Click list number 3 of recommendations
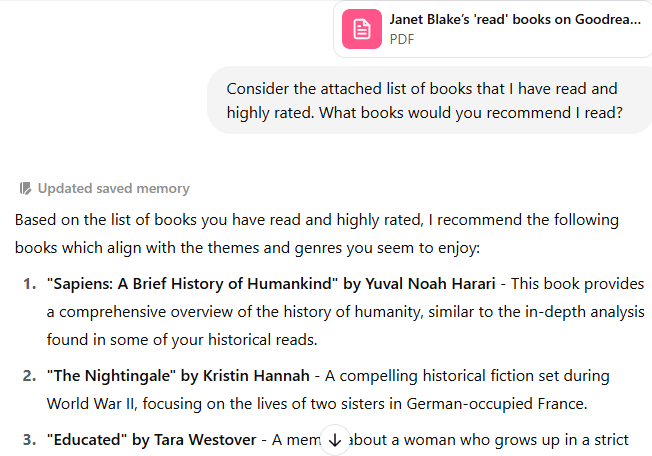652x456 pixels. click(29, 438)
